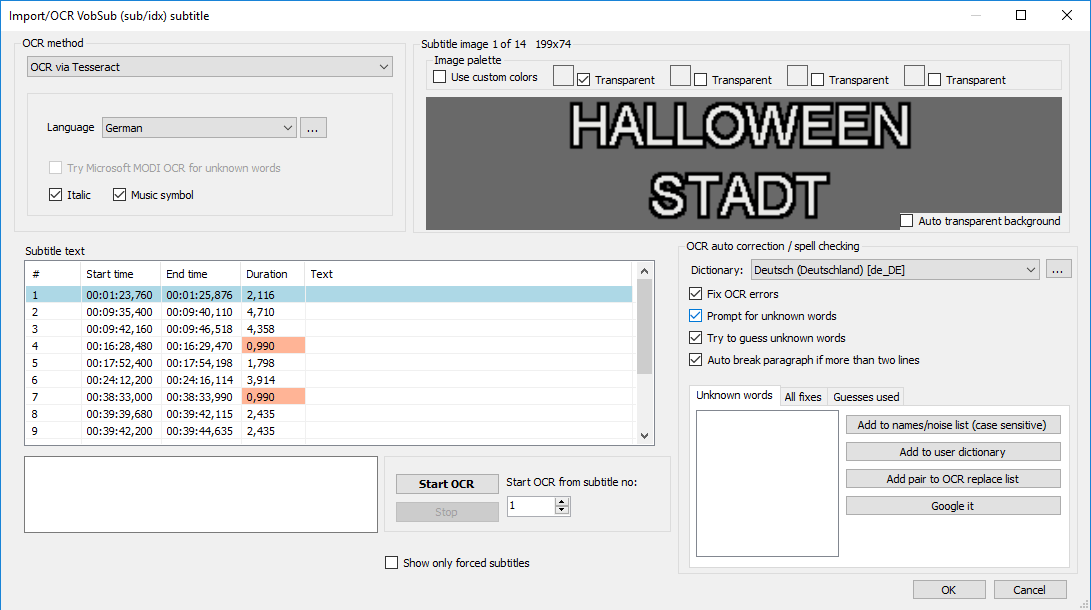The width and height of the screenshot is (1091, 610).
Task: Click the Cancel button
Action: (x=1029, y=590)
